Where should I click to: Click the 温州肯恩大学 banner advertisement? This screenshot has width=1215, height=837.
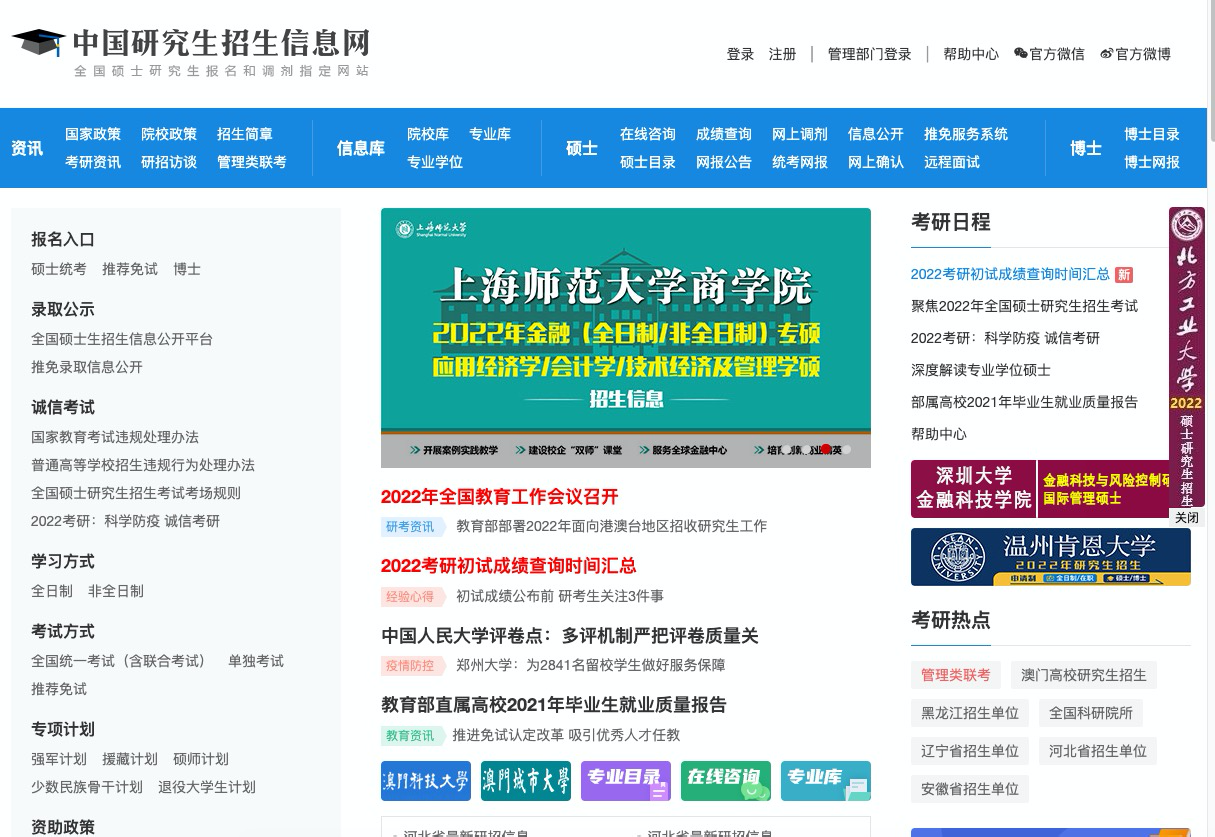click(x=1050, y=557)
